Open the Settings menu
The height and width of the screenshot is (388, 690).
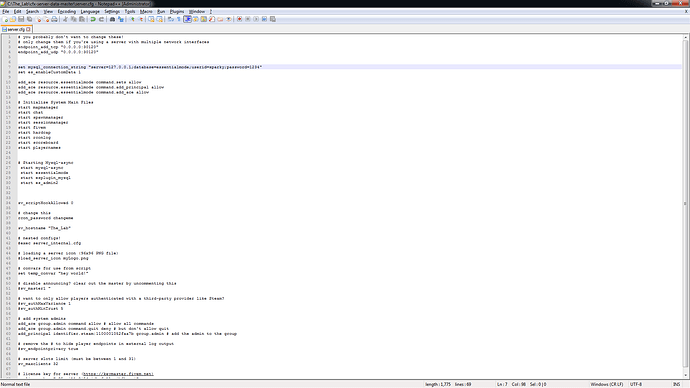112,11
